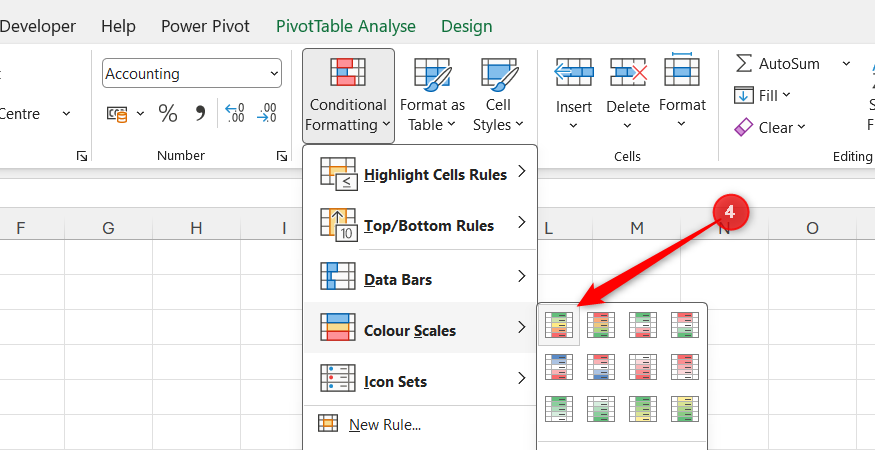Open the Cell Styles gallery
This screenshot has height=450, width=875.
[498, 95]
